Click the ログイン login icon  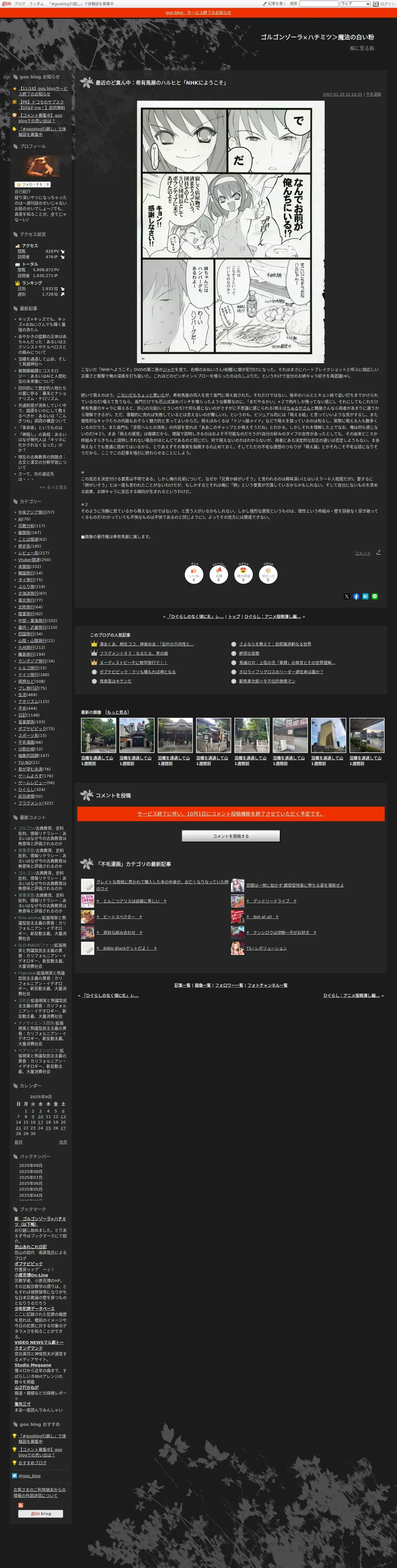(388, 4)
